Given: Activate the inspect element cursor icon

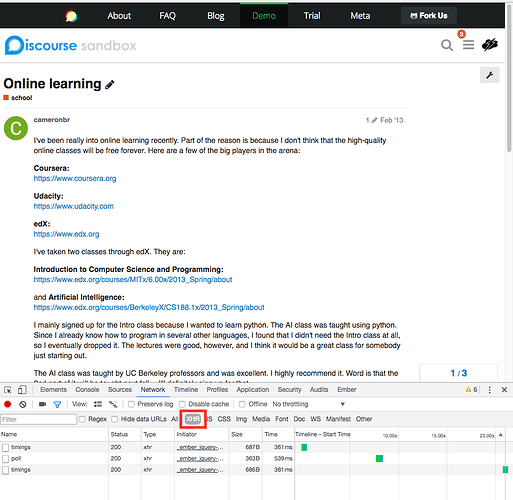Looking at the screenshot, I should 8,390.
